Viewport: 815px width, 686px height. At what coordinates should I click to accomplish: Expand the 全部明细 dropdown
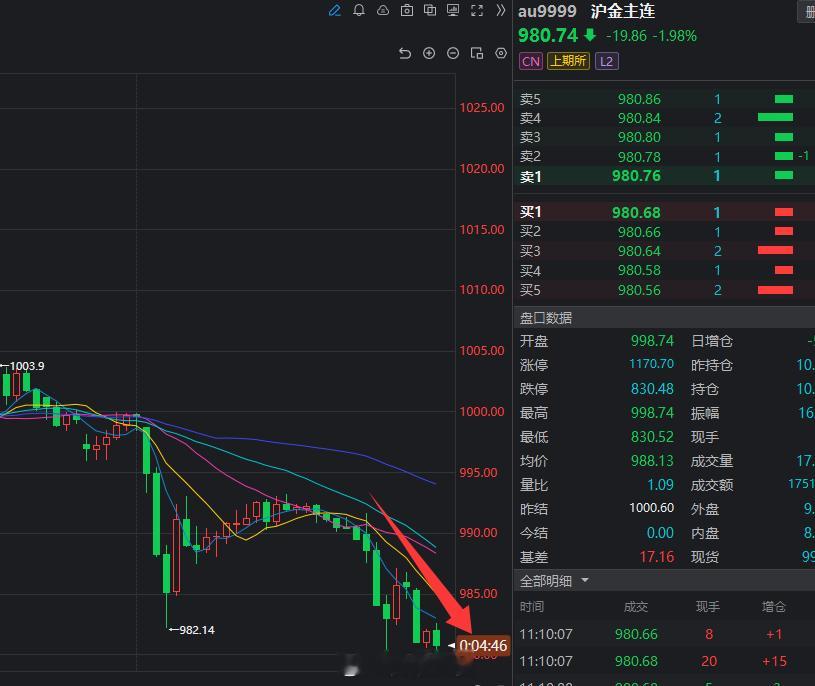585,579
